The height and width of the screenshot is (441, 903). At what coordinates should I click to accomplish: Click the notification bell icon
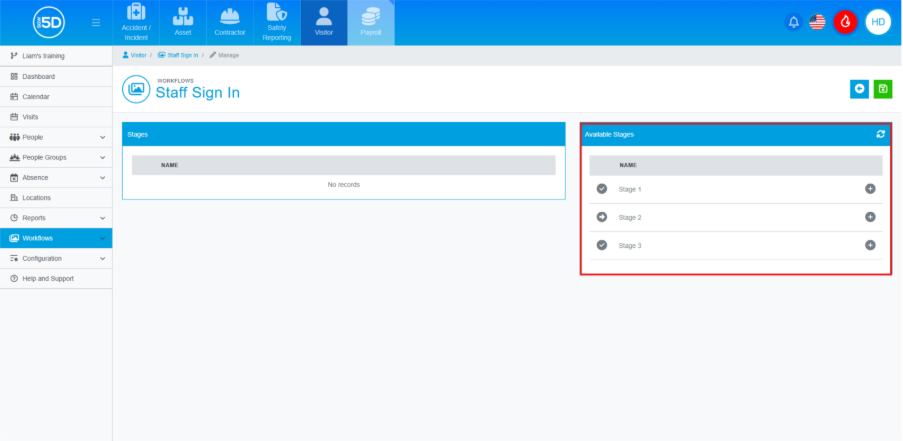[793, 22]
